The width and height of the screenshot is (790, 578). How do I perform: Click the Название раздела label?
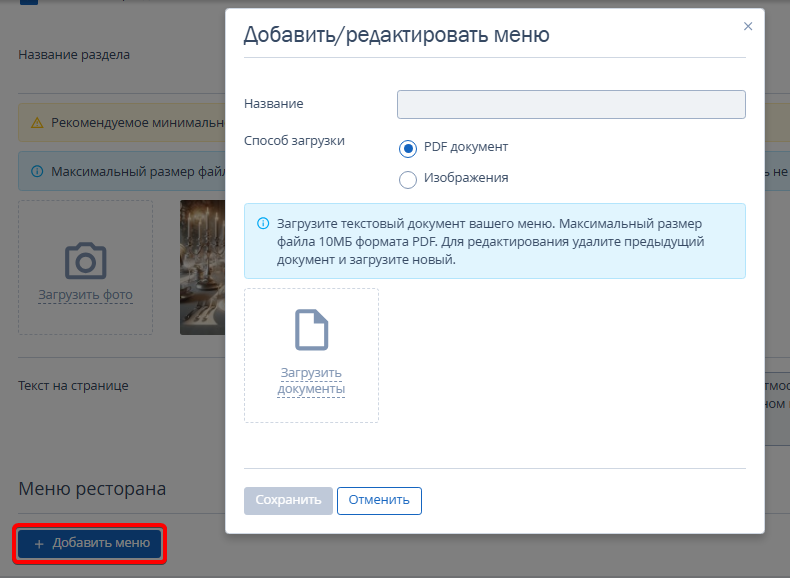pos(74,55)
